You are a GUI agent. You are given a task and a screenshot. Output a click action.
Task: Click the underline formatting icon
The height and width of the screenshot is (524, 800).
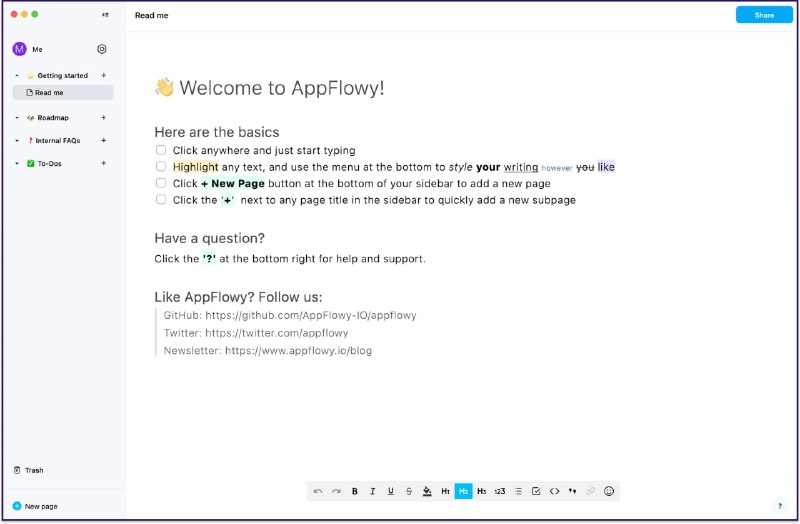pos(391,491)
